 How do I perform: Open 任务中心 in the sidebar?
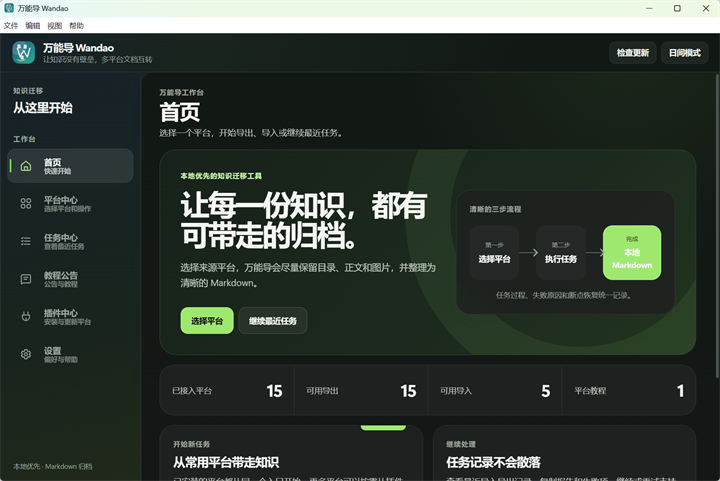click(70, 241)
